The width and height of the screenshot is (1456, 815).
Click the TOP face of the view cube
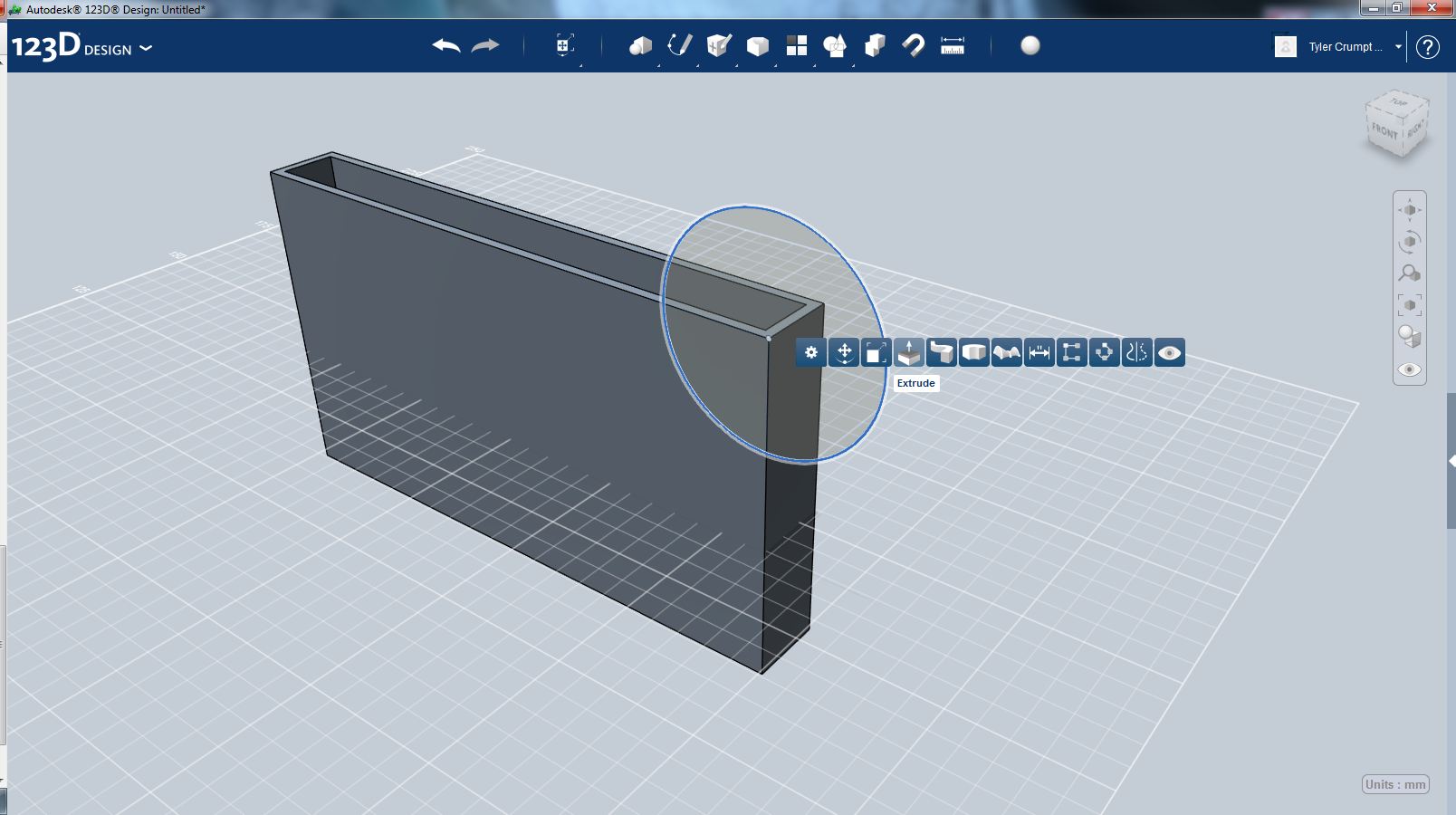pos(1398,102)
